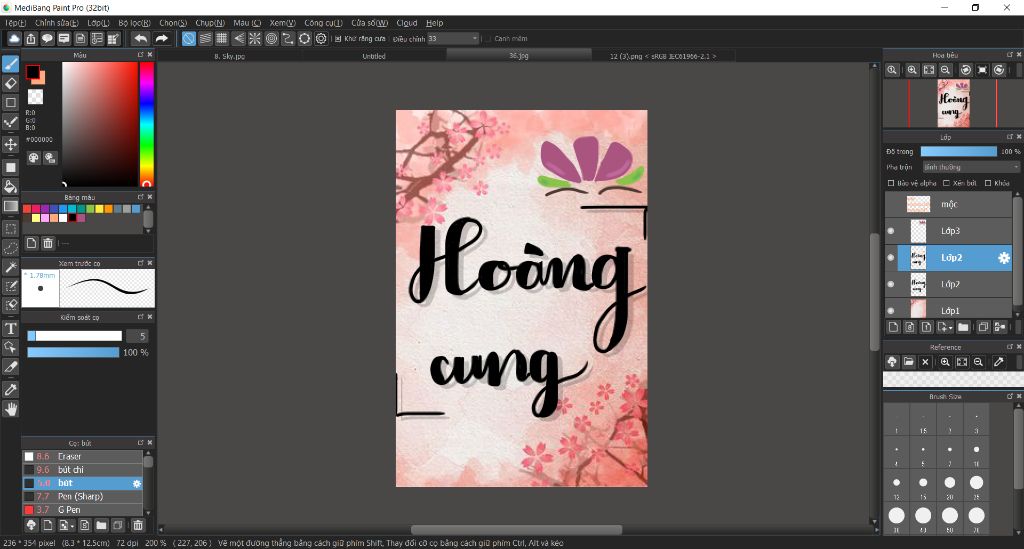Create a new layer in layer panel

click(893, 327)
